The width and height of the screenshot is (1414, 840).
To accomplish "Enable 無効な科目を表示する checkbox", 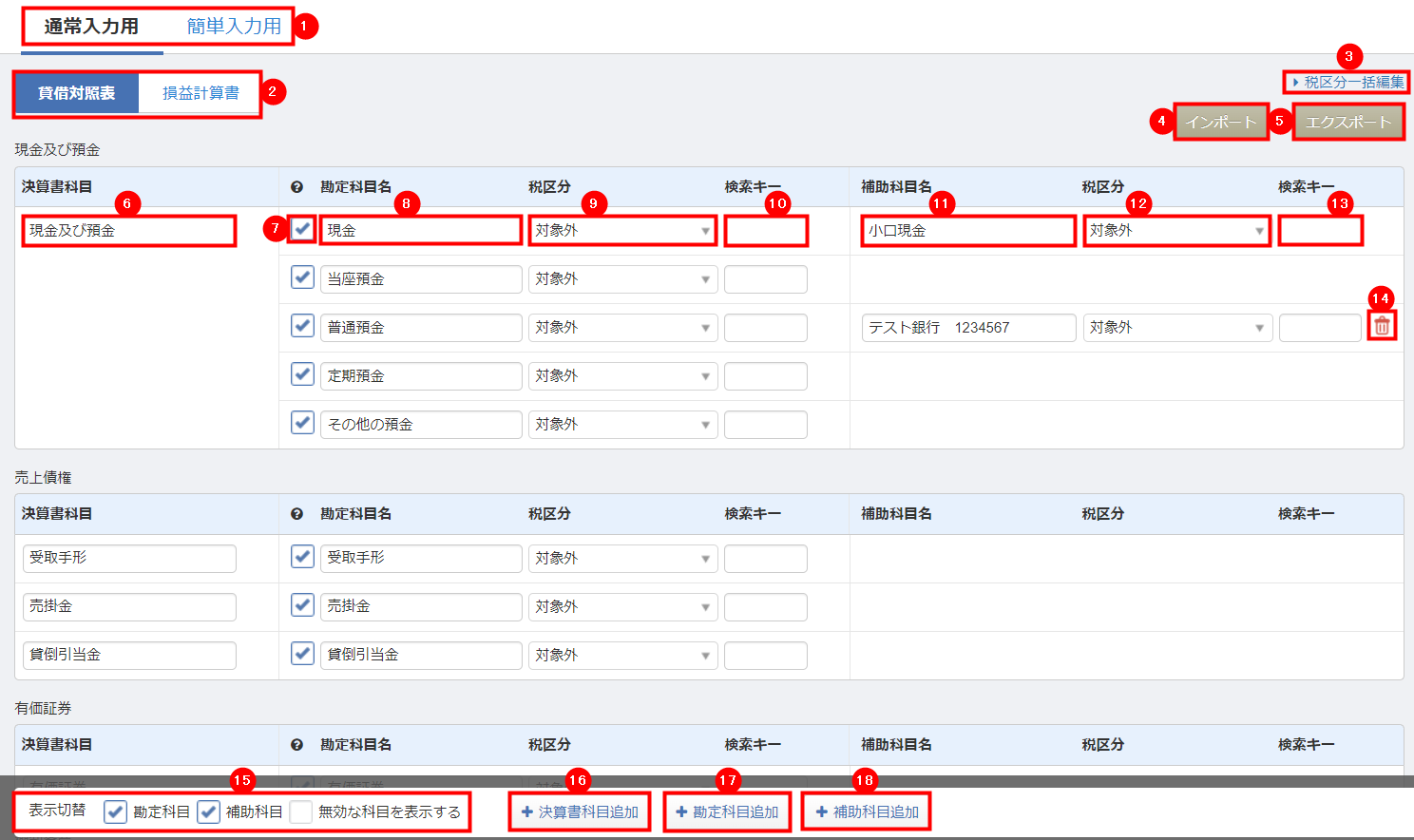I will 300,811.
